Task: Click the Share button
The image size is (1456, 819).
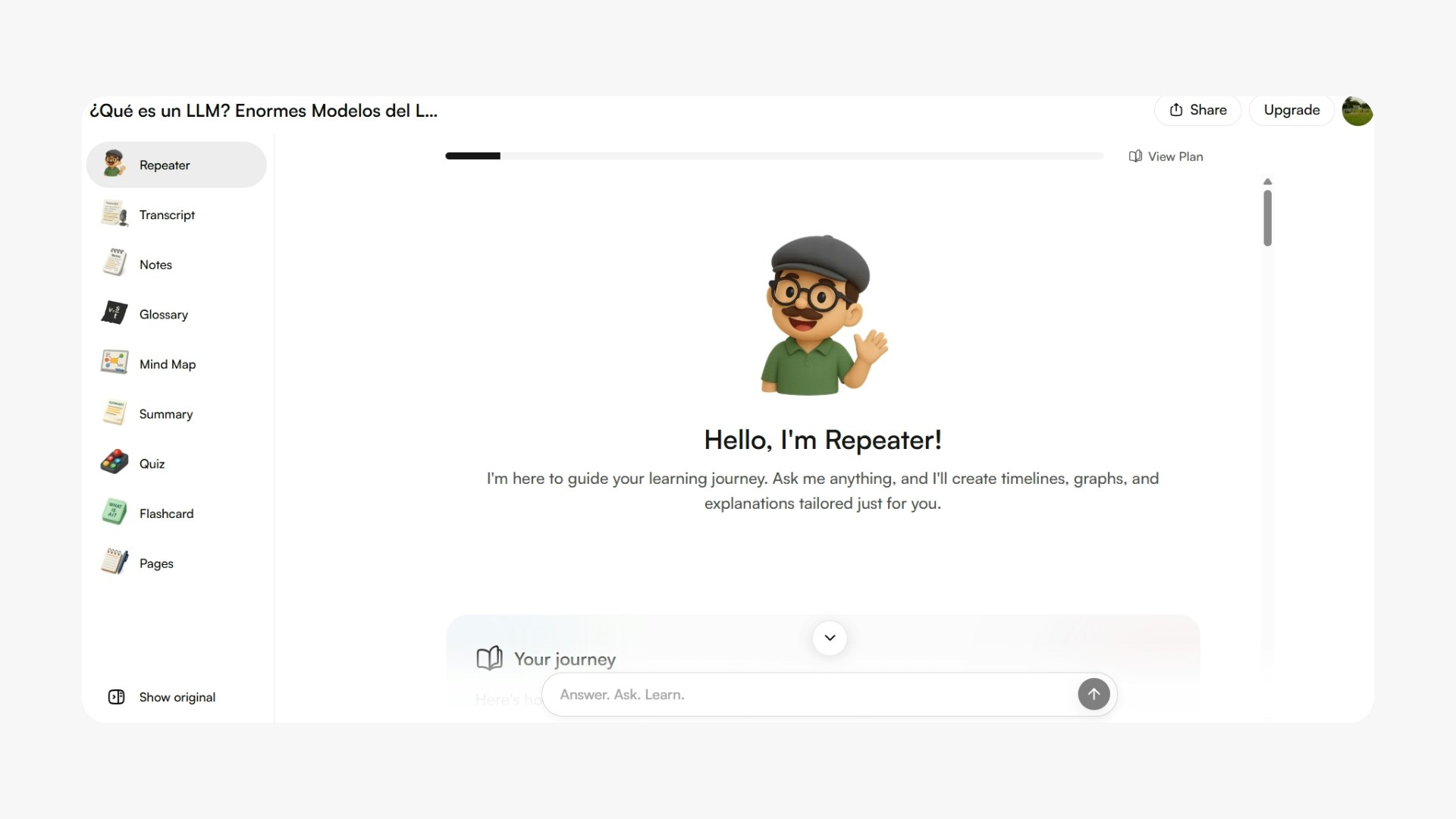Action: [1197, 110]
